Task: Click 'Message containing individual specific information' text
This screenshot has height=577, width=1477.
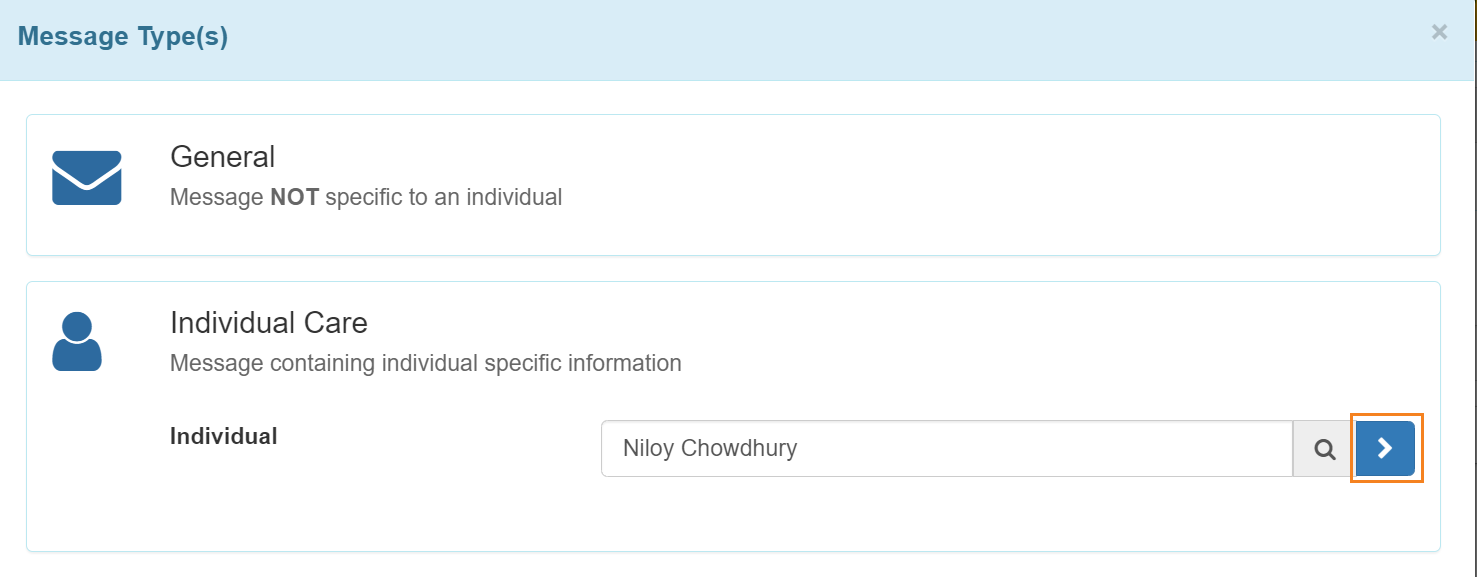Action: pos(425,363)
